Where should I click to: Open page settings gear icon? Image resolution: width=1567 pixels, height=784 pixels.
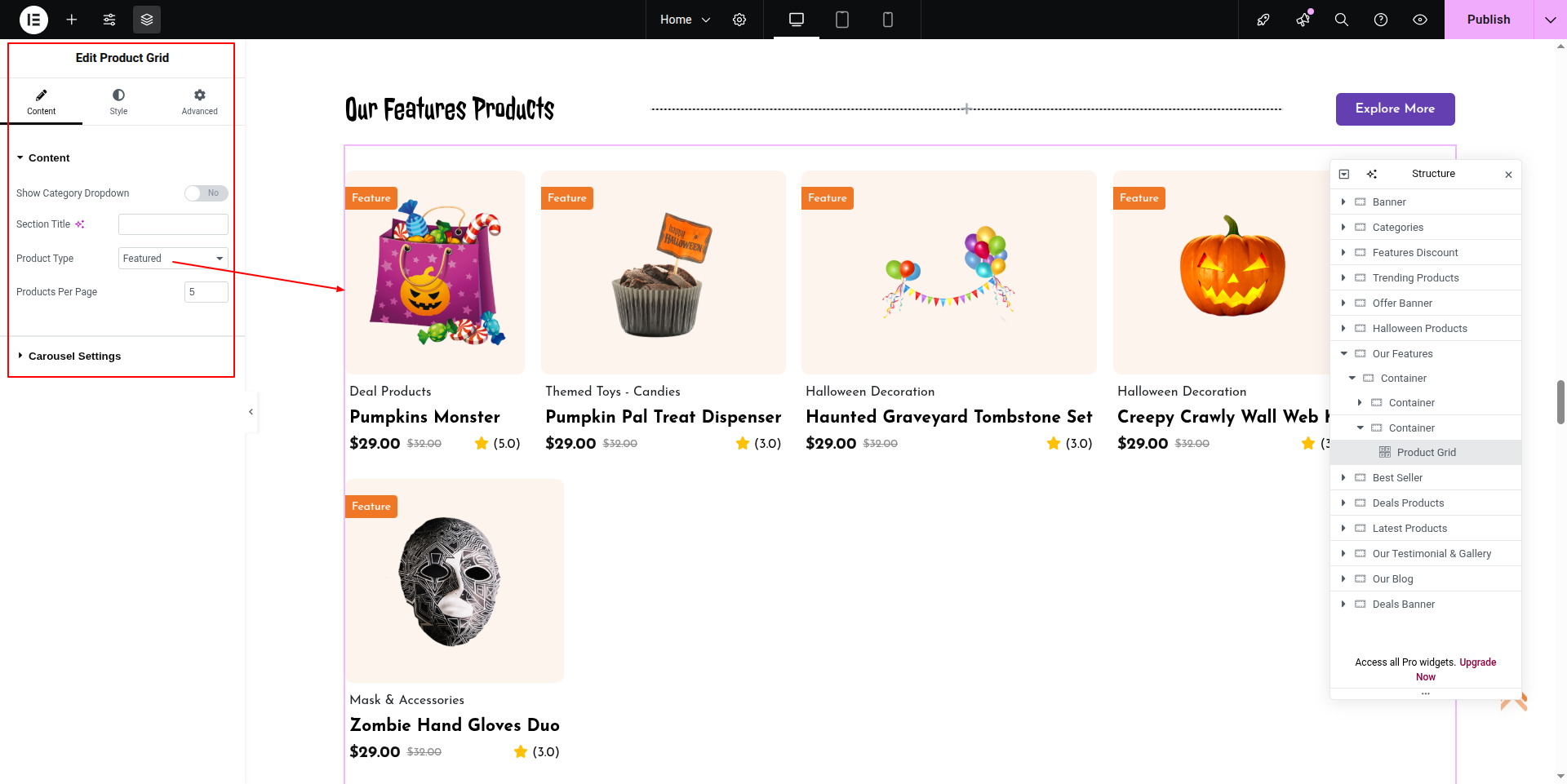tap(739, 20)
